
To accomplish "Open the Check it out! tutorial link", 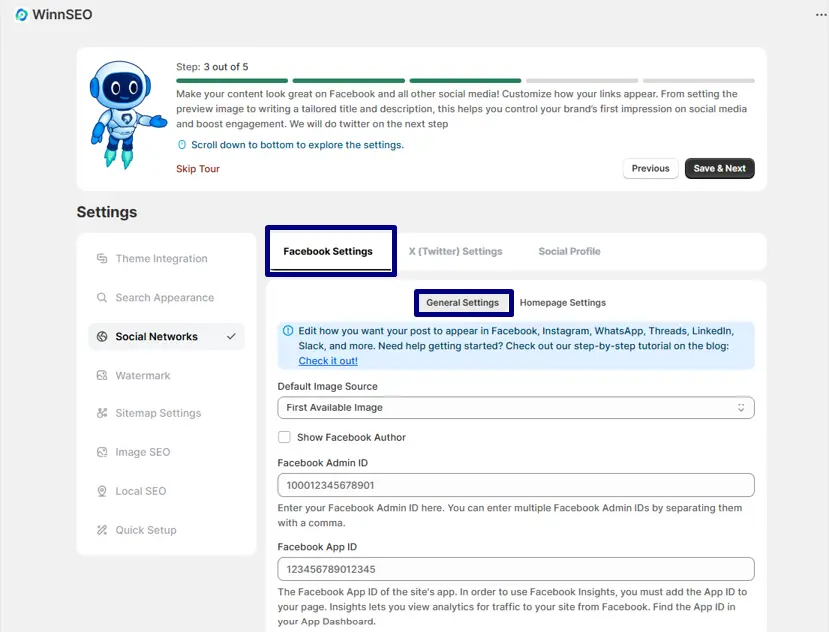I will pos(328,361).
